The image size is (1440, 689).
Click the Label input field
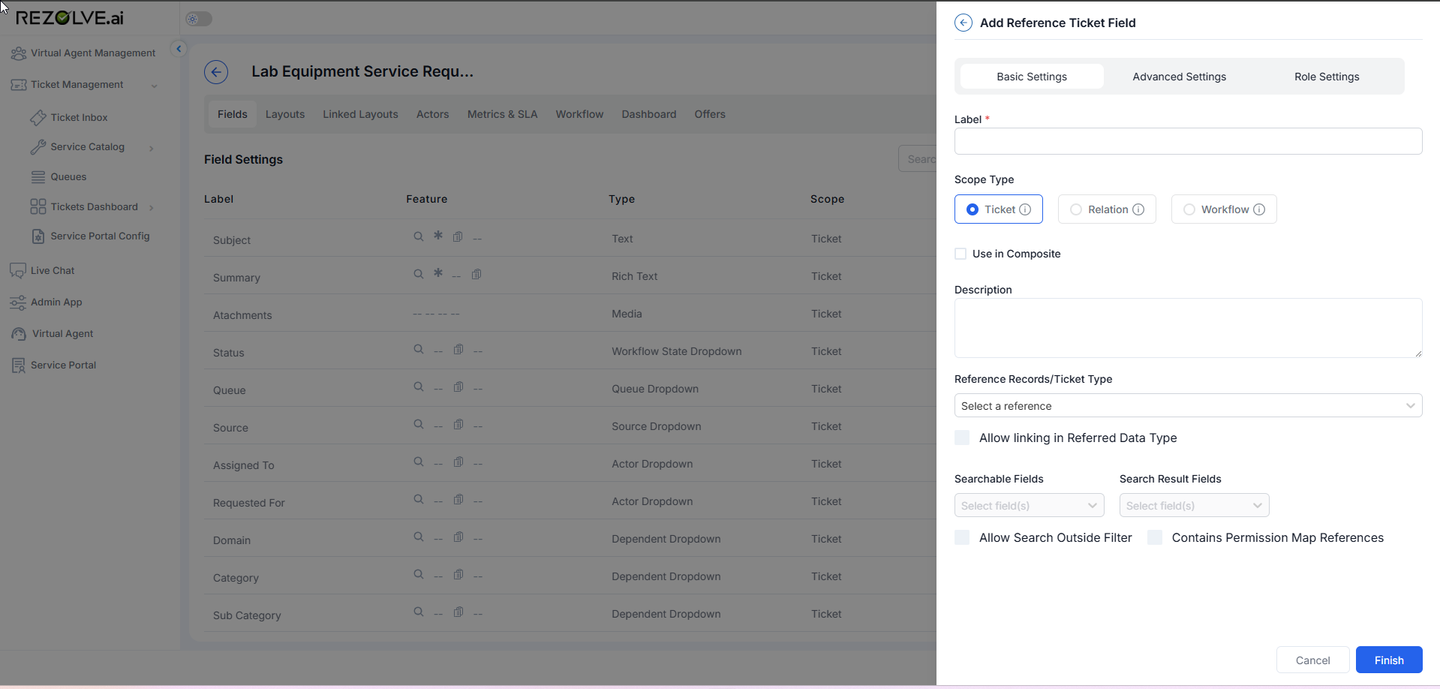pos(1188,141)
